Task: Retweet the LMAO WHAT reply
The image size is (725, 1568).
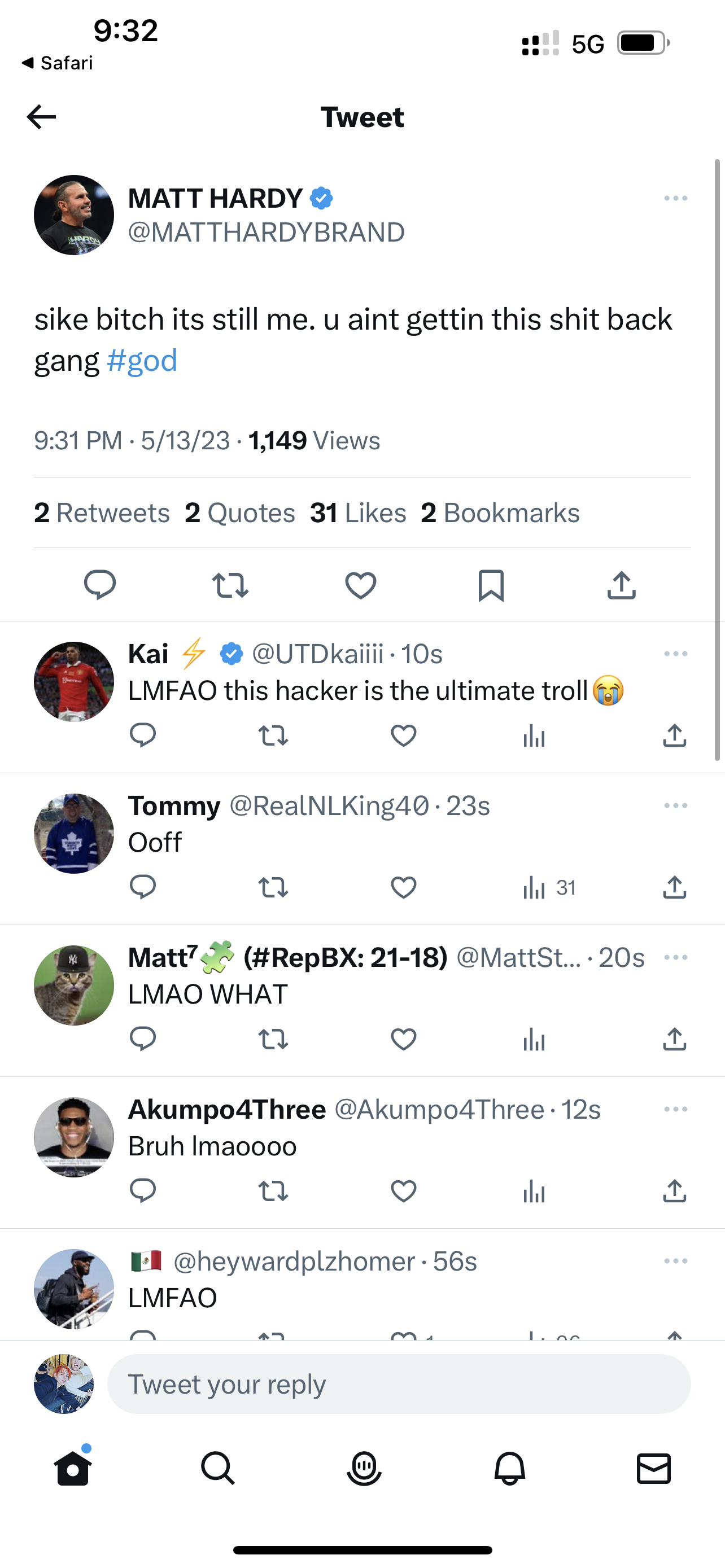Action: 273,1039
